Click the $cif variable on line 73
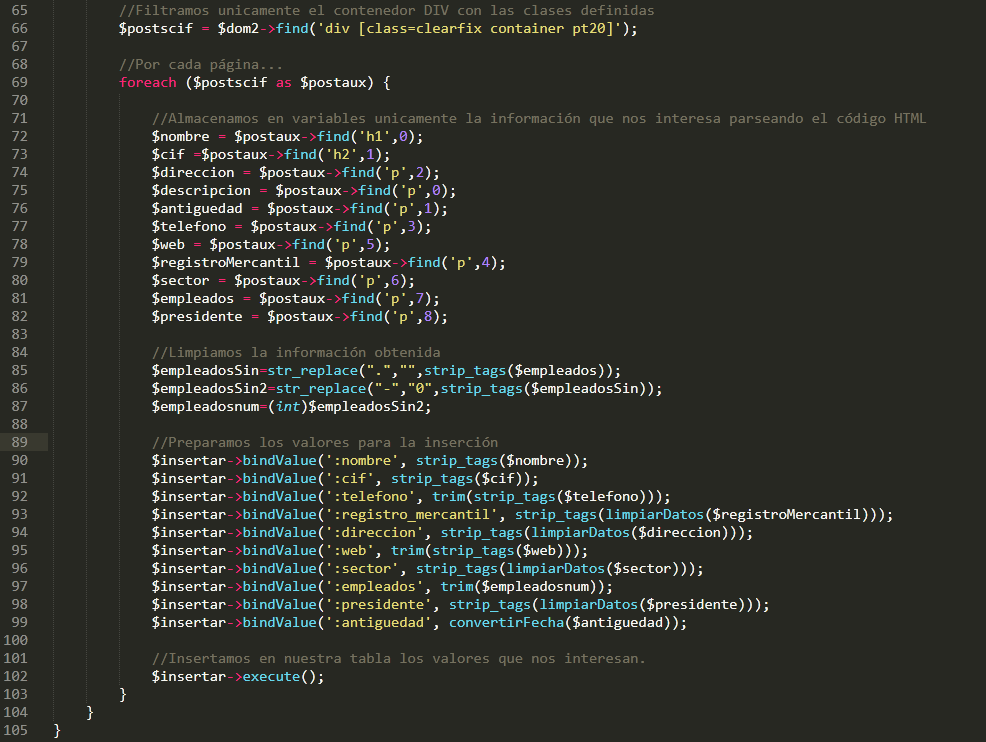Screen dimensions: 986x742 point(168,154)
